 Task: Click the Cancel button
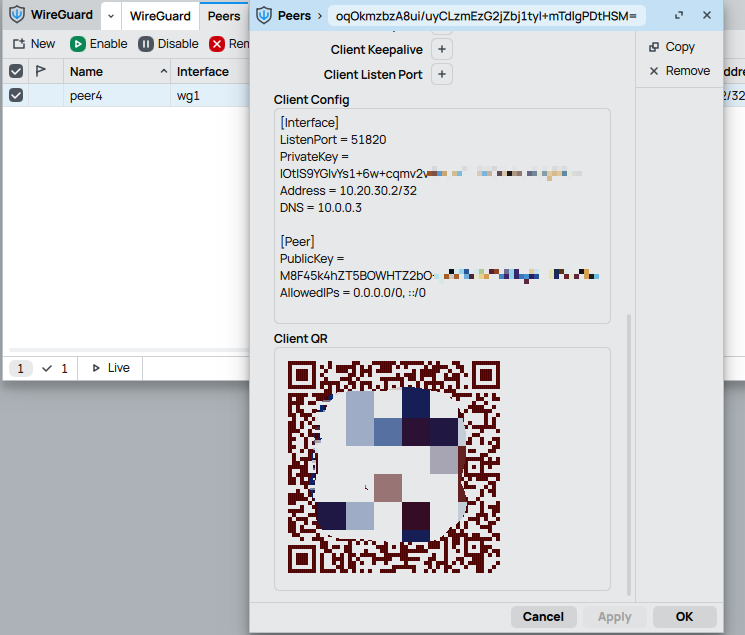[544, 616]
